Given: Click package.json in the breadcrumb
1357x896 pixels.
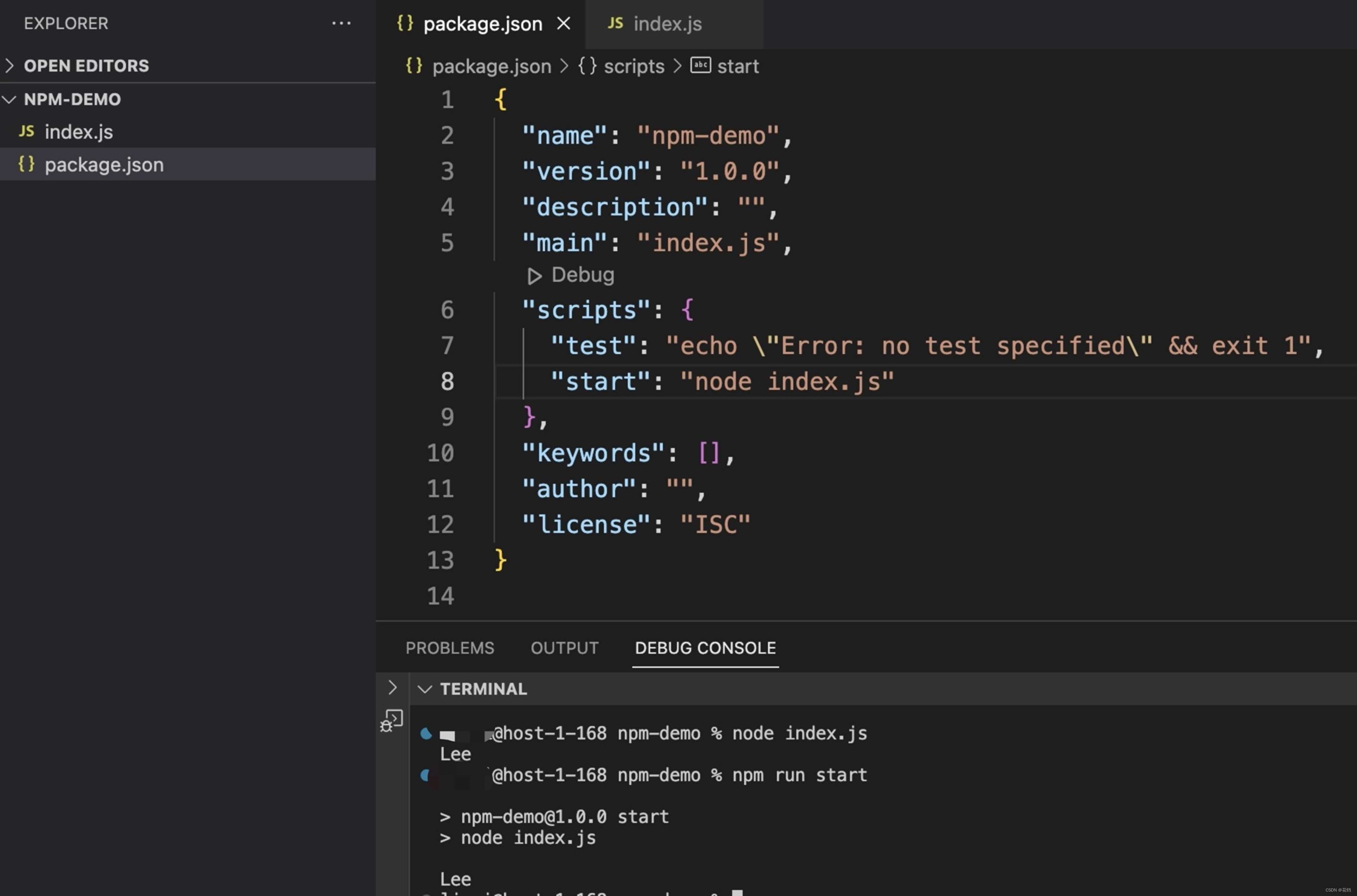Looking at the screenshot, I should (491, 66).
